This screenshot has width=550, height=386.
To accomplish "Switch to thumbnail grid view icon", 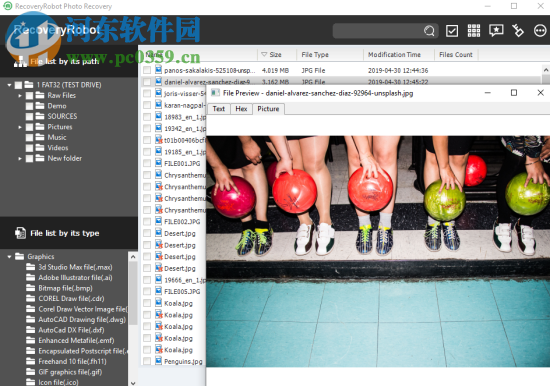I will click(474, 31).
